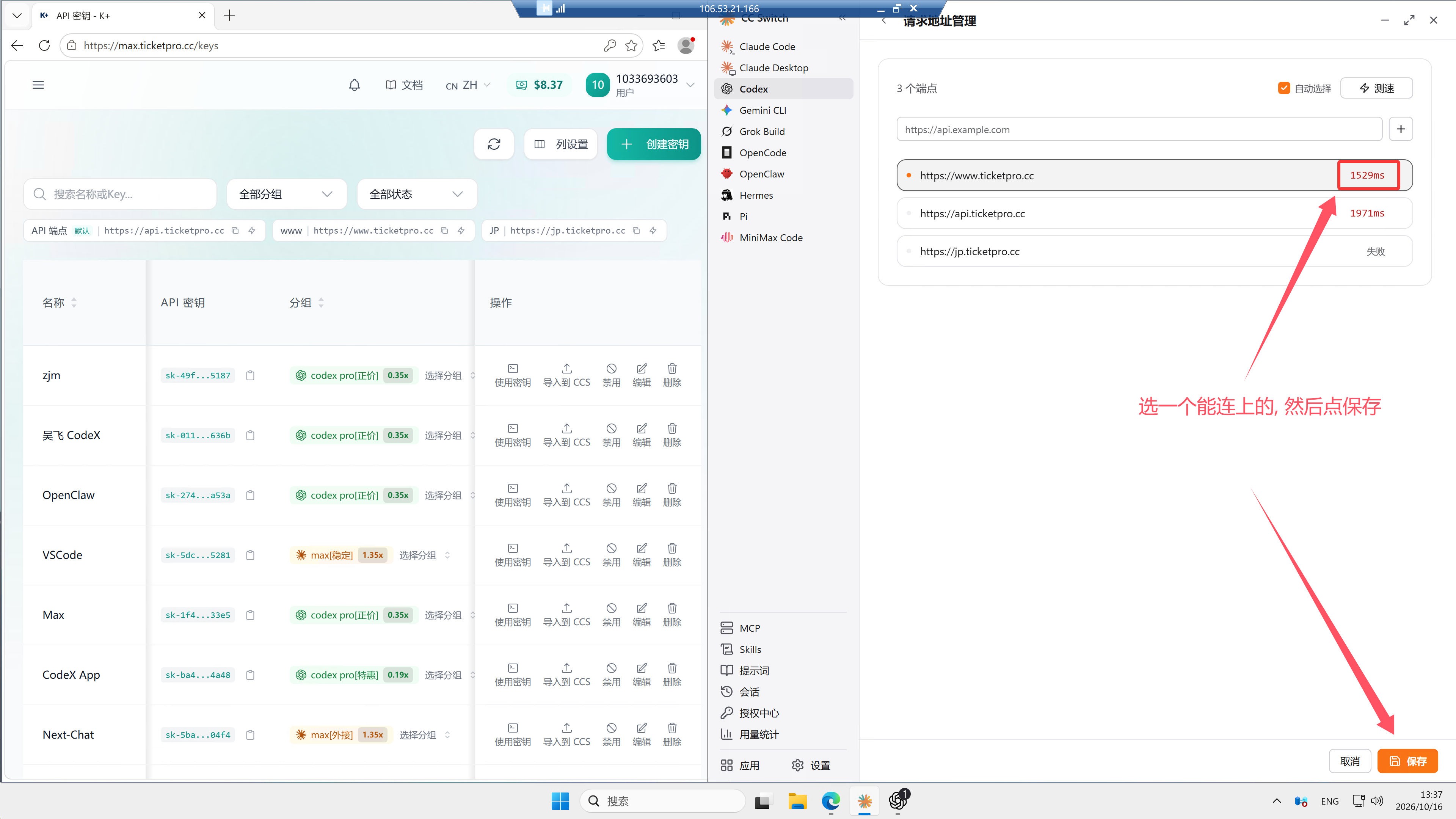
Task: Open the 全部状态 filter dropdown
Action: [417, 194]
